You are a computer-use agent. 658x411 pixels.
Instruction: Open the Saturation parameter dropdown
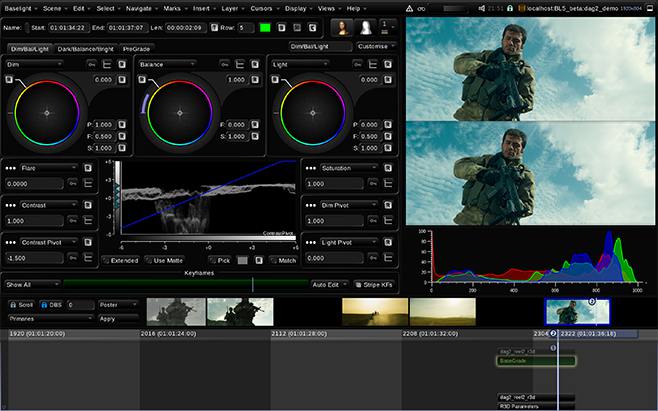(349, 168)
